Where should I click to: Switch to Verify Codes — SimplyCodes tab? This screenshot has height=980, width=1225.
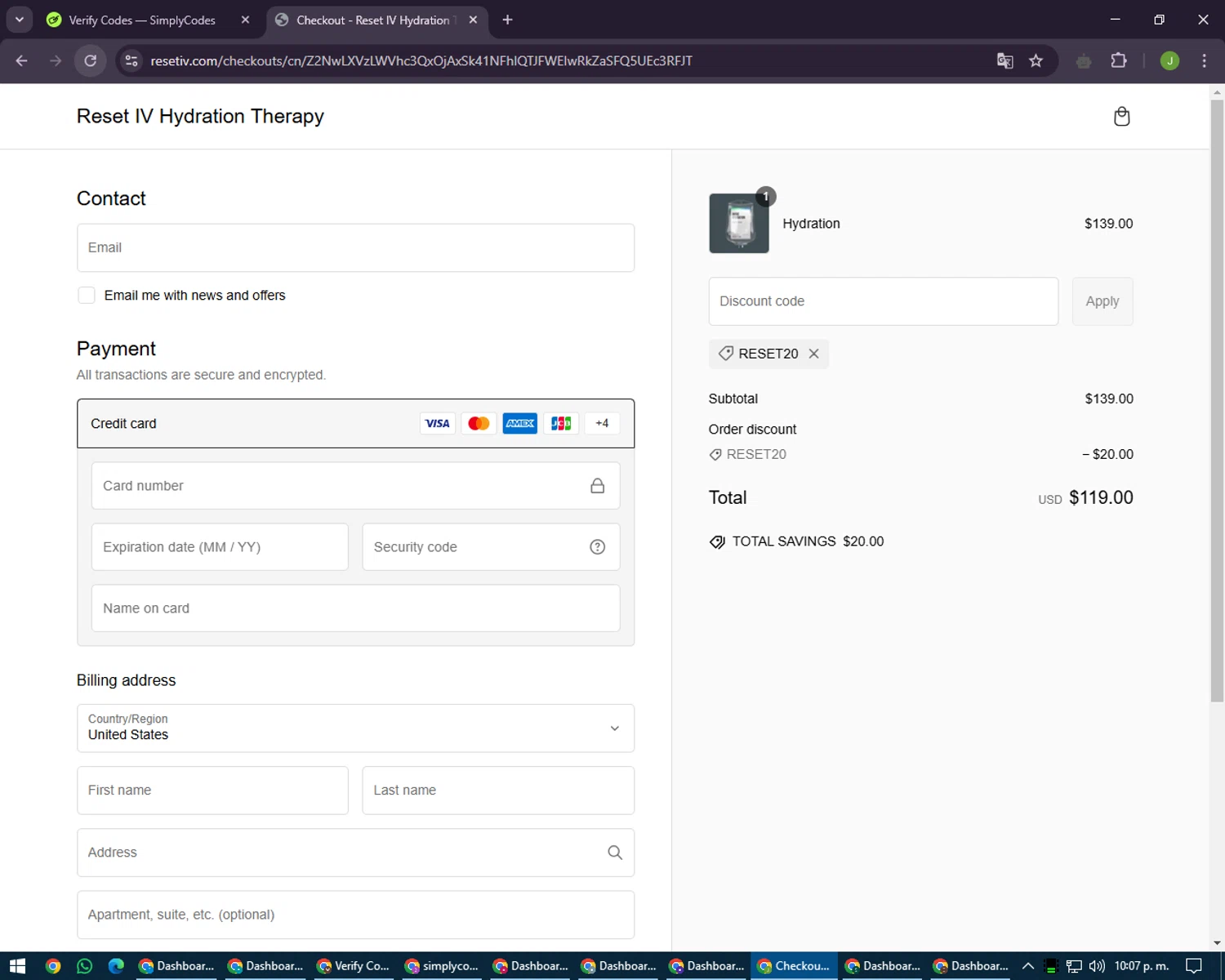[148, 20]
